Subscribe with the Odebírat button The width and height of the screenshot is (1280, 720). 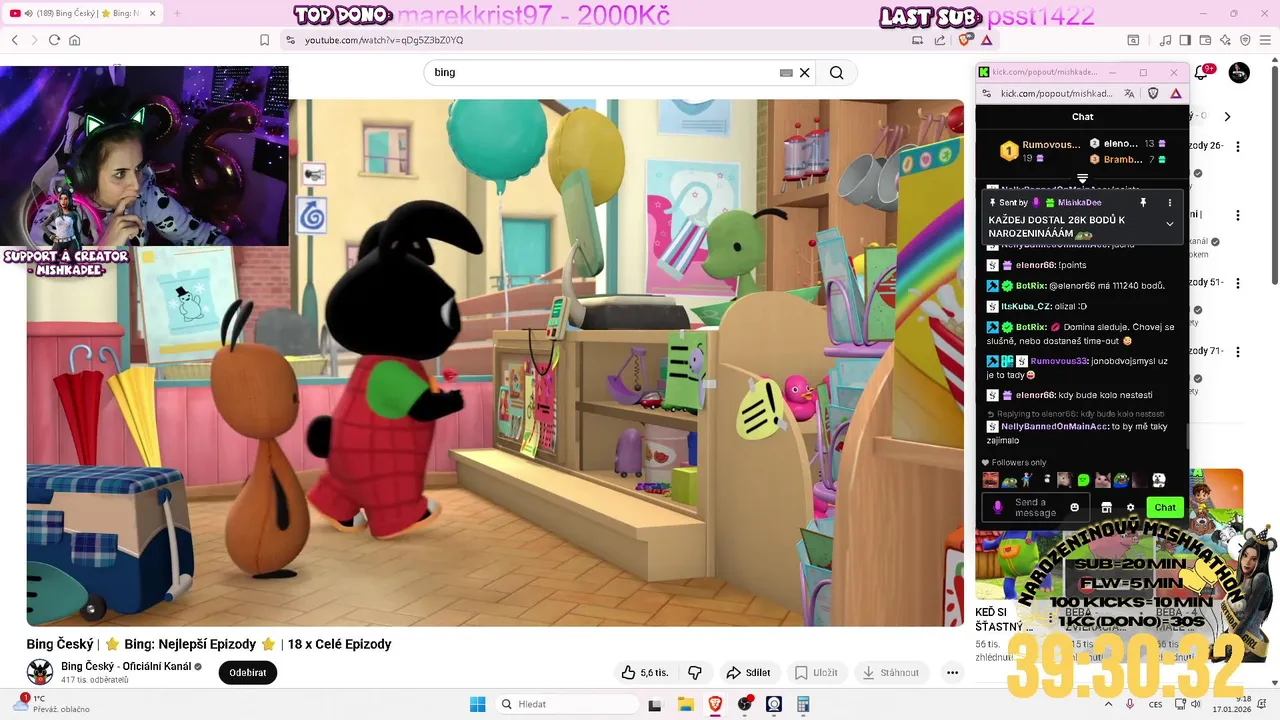[x=248, y=673]
